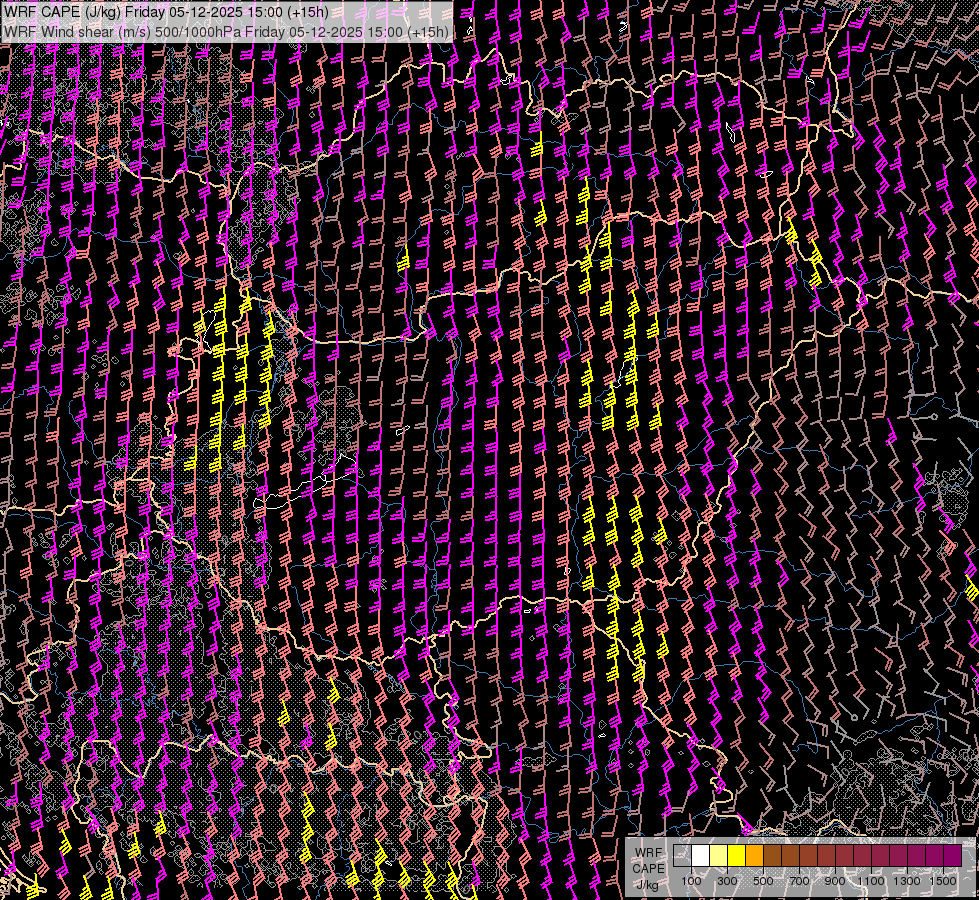
Task: Click the 1100 legend value
Action: (870, 881)
